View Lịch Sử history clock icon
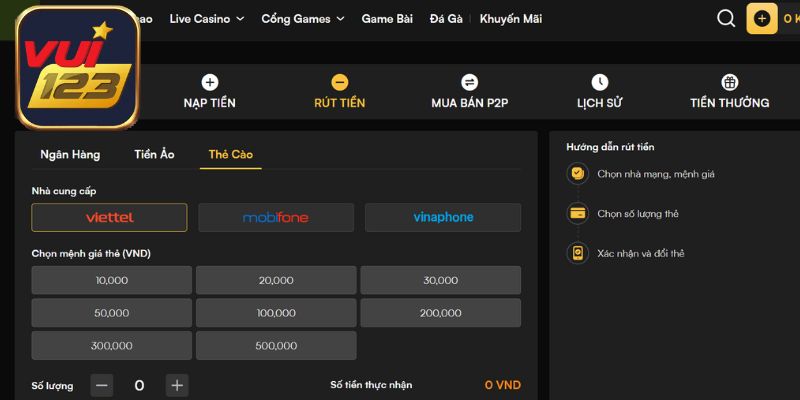800x400 pixels. (599, 83)
